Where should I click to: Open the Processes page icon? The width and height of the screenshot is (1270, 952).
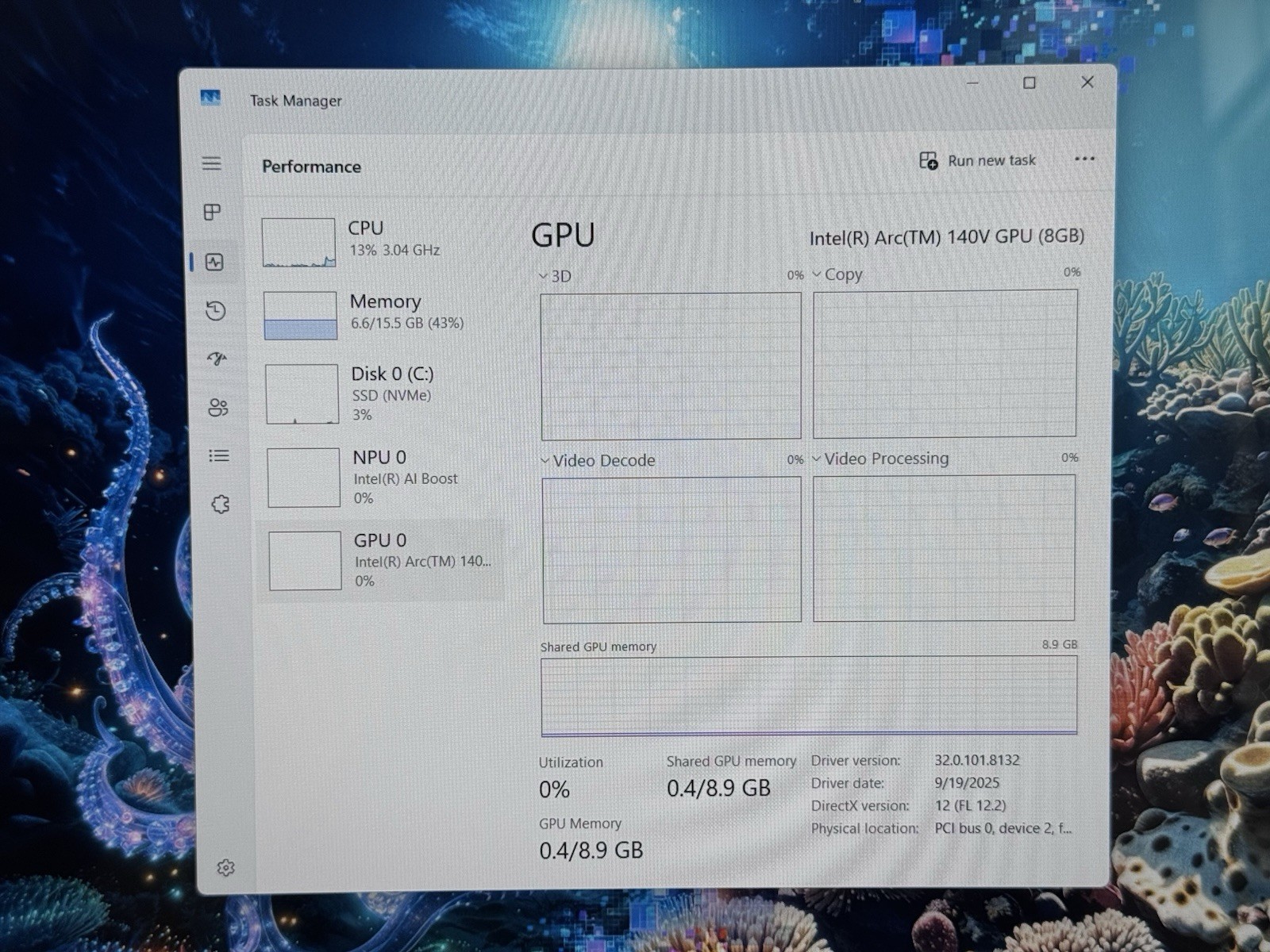212,213
